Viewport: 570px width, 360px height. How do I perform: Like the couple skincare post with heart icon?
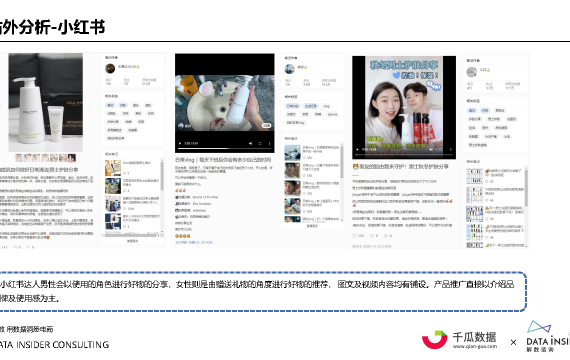(355, 236)
